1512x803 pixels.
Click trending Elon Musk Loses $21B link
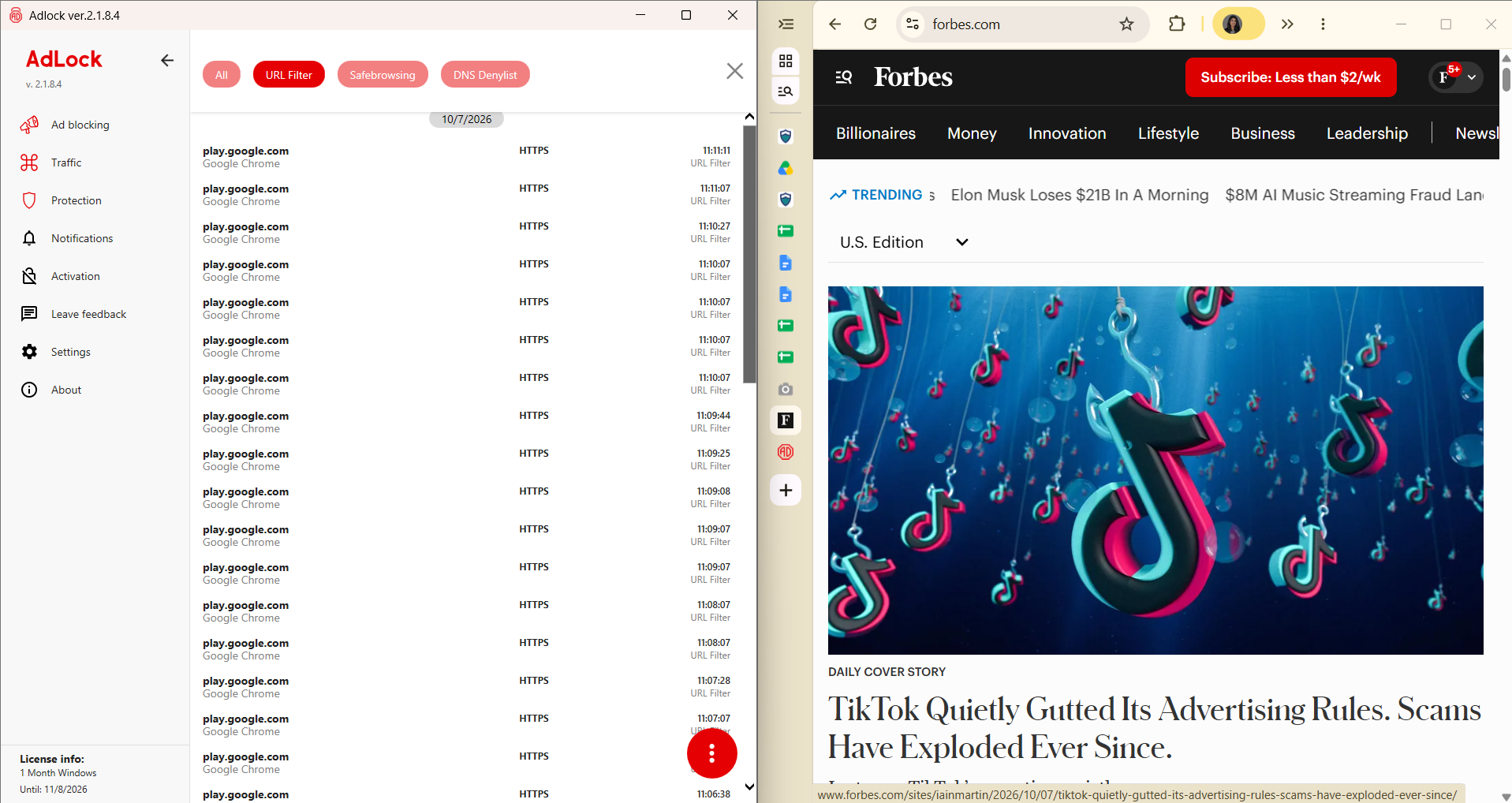1079,195
